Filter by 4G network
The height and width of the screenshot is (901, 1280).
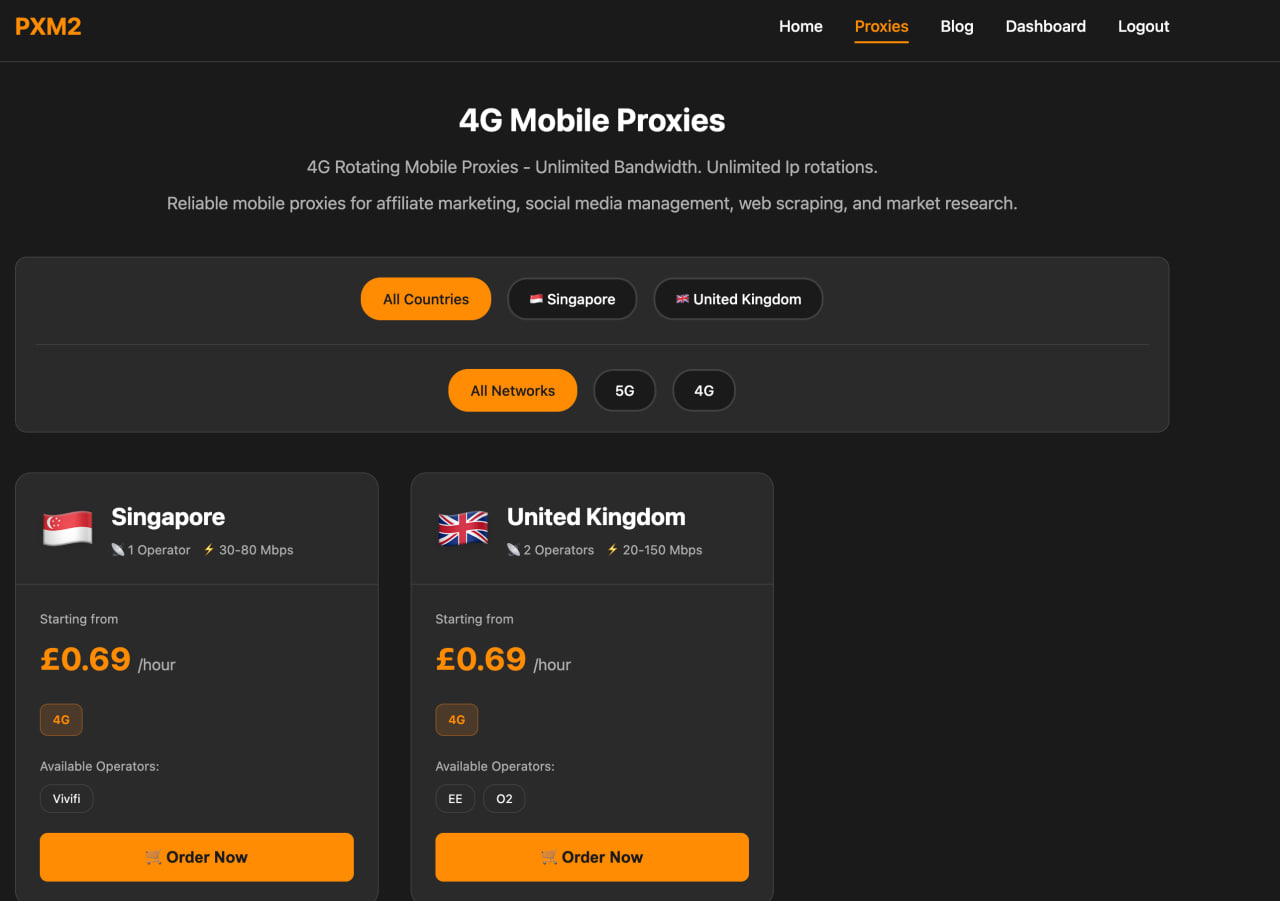click(704, 391)
